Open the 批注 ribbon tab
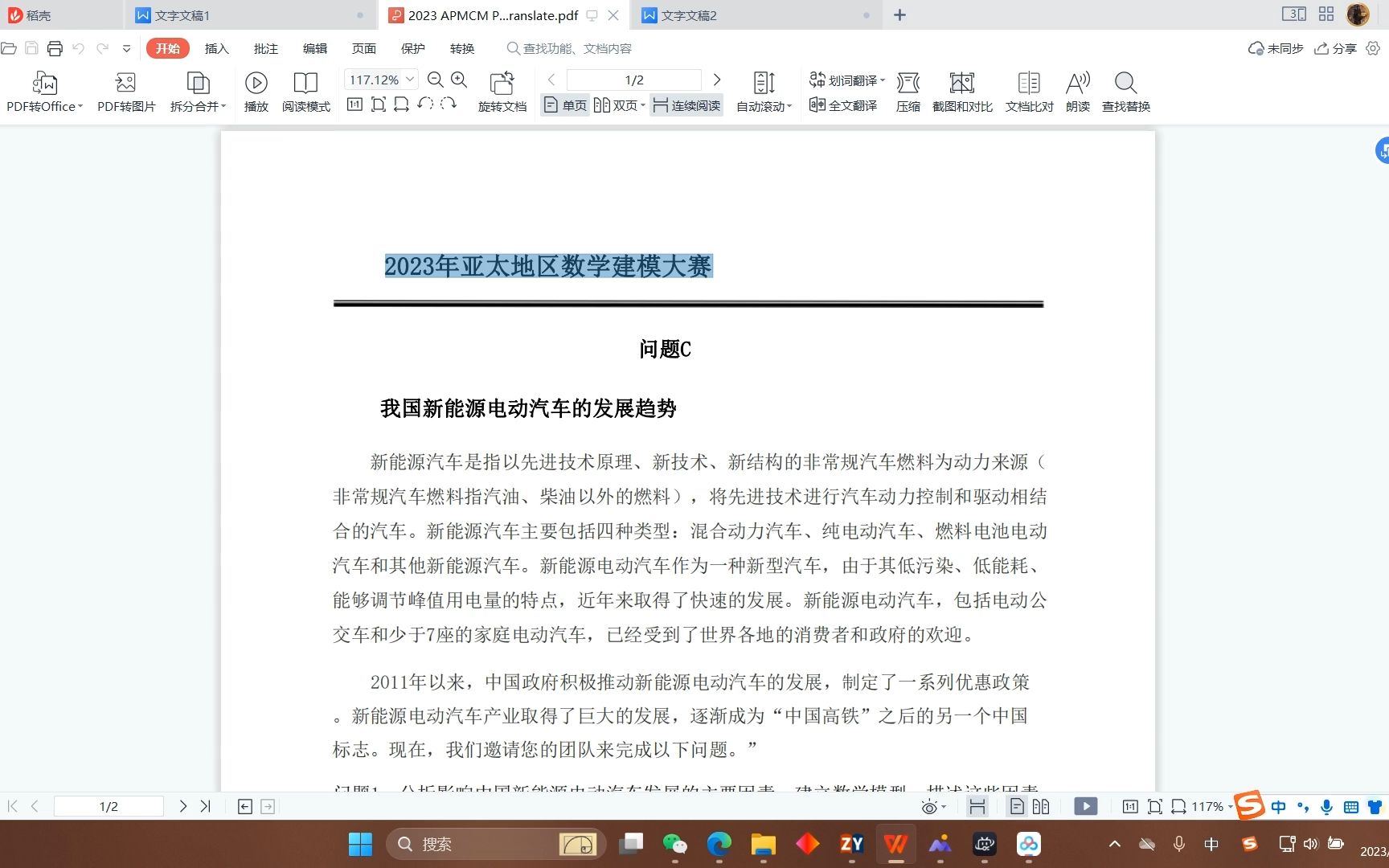 tap(265, 48)
